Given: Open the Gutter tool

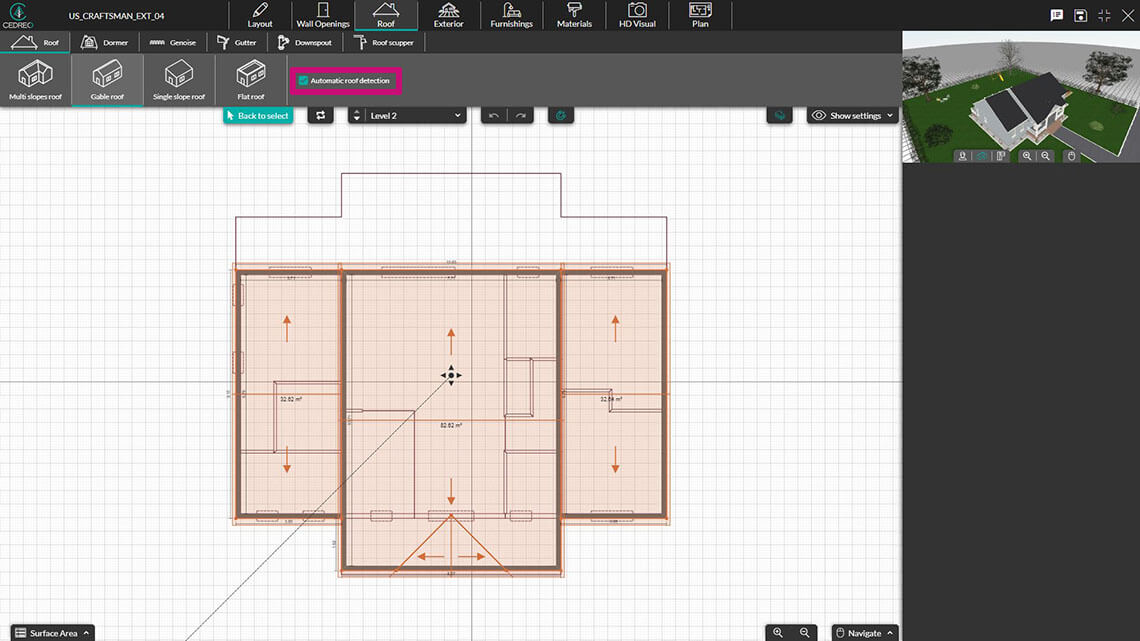Looking at the screenshot, I should [x=237, y=42].
